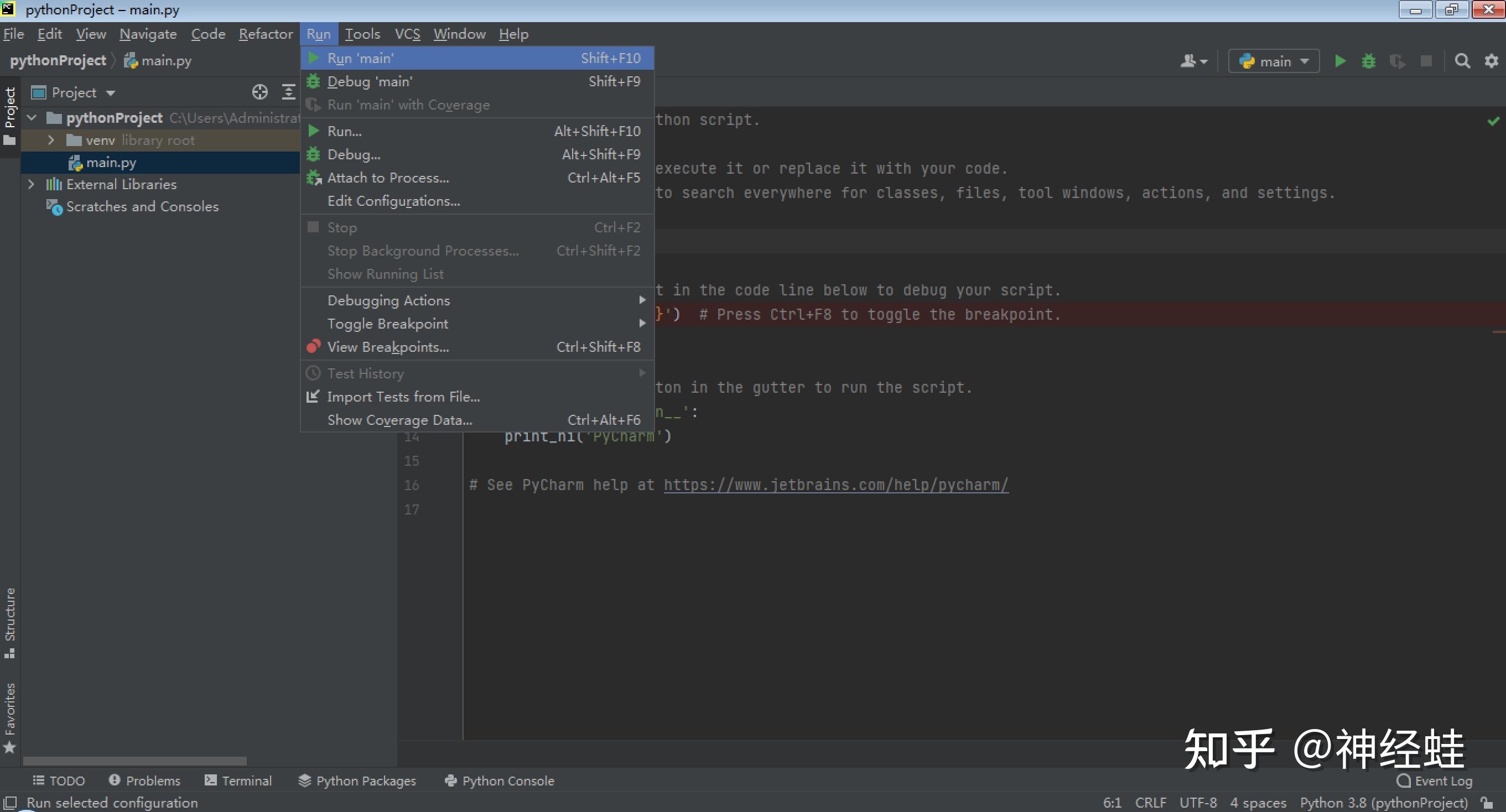Start debugging with the bug icon

click(1368, 60)
